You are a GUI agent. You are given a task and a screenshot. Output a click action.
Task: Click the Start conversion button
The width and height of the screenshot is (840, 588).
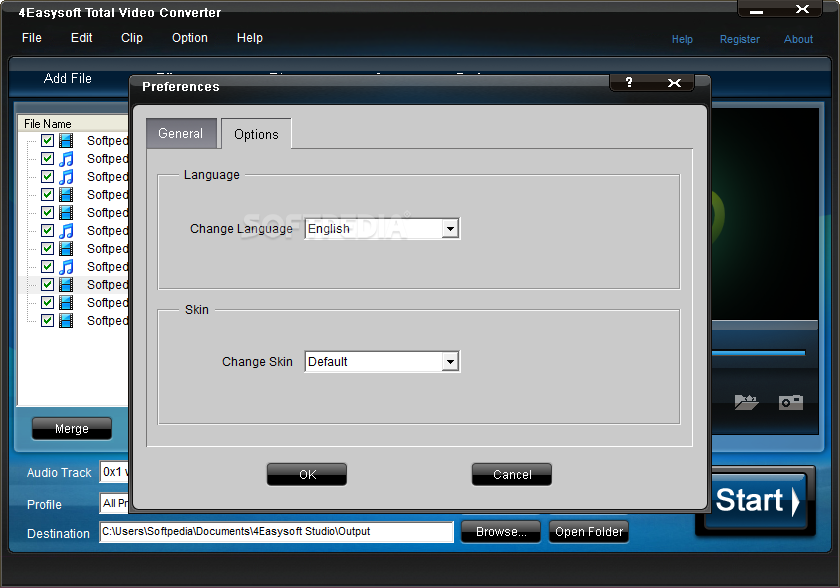point(756,501)
